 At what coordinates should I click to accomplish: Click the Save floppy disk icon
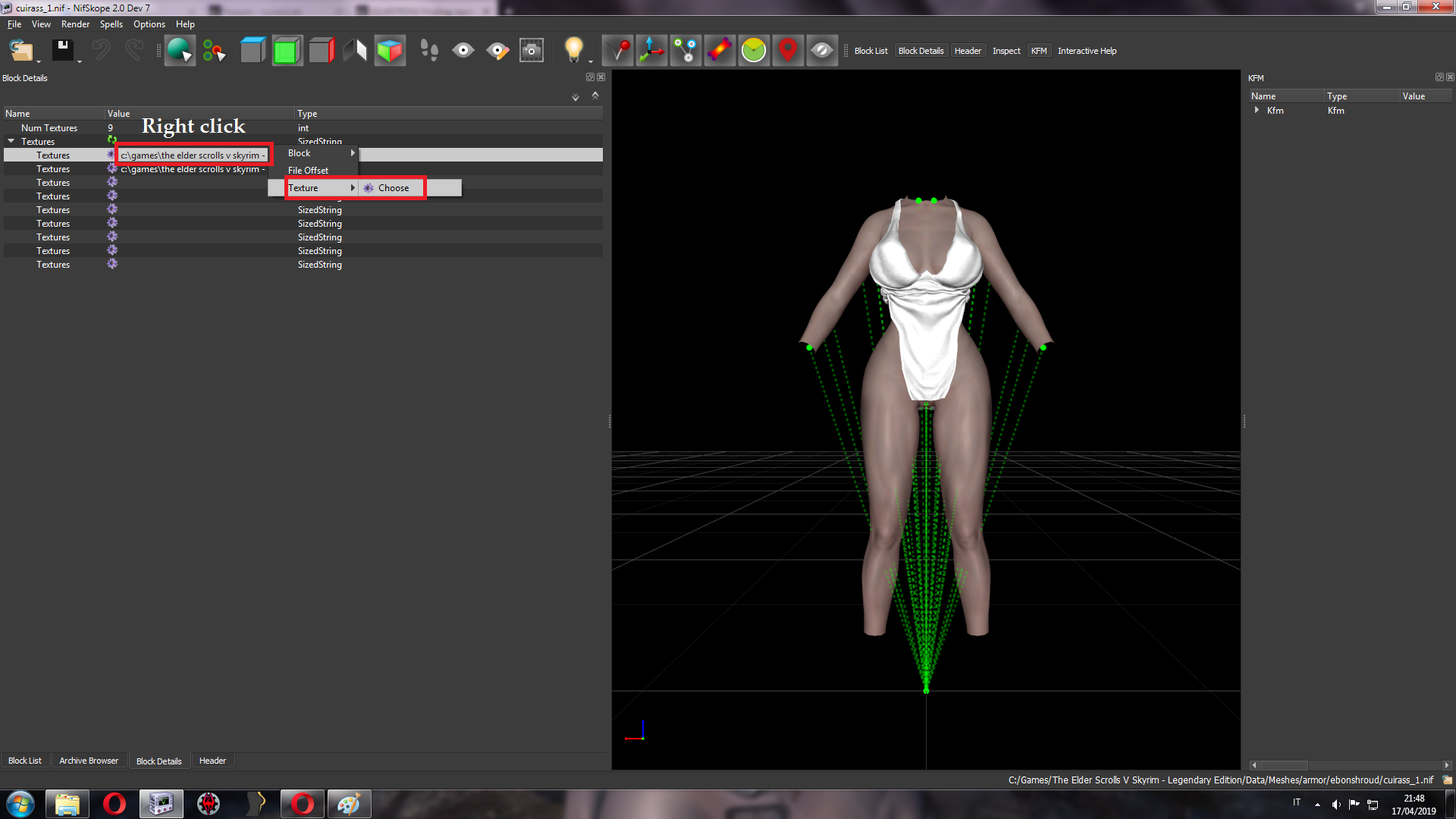[x=62, y=51]
